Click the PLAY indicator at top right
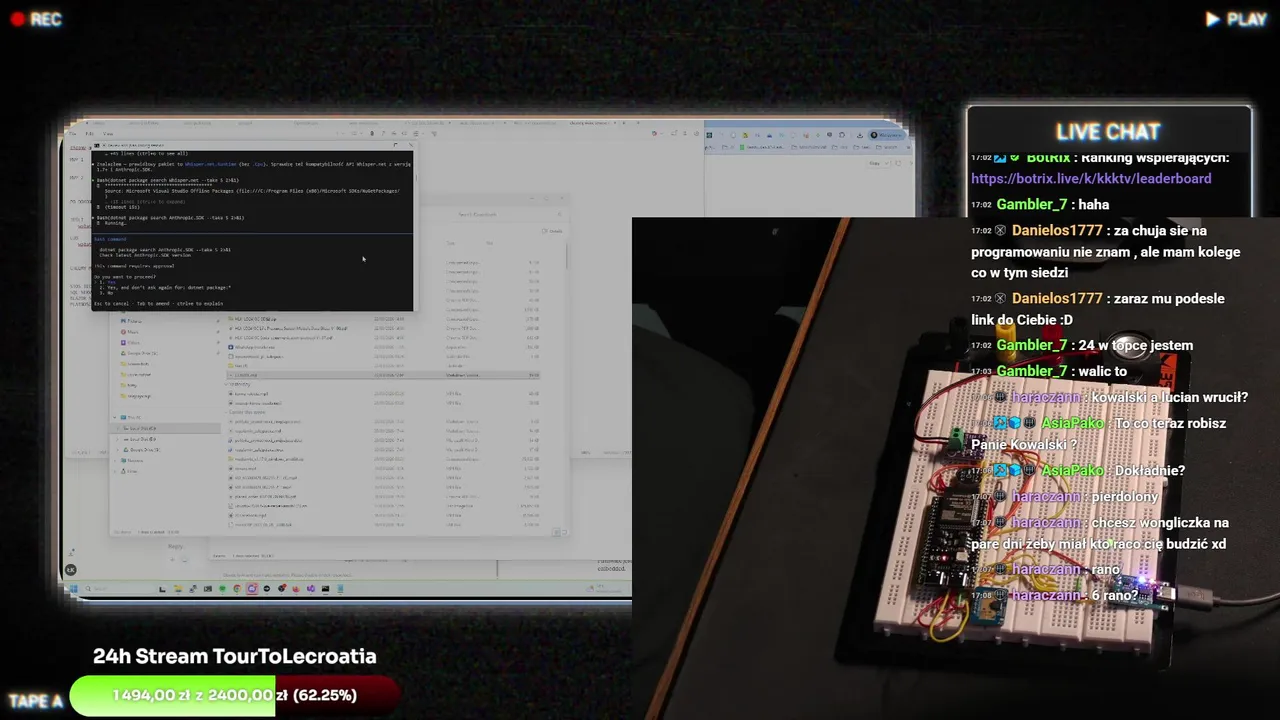Screen dimensions: 1280x720 [x=1236, y=19]
